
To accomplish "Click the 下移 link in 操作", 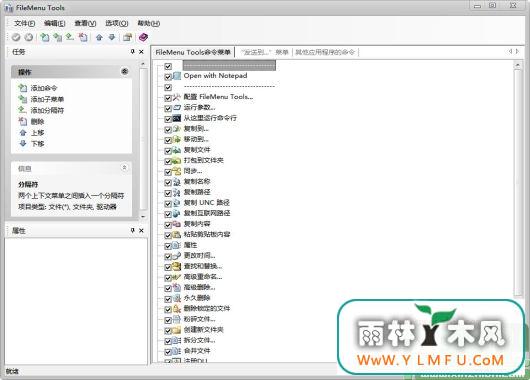I will [x=37, y=144].
